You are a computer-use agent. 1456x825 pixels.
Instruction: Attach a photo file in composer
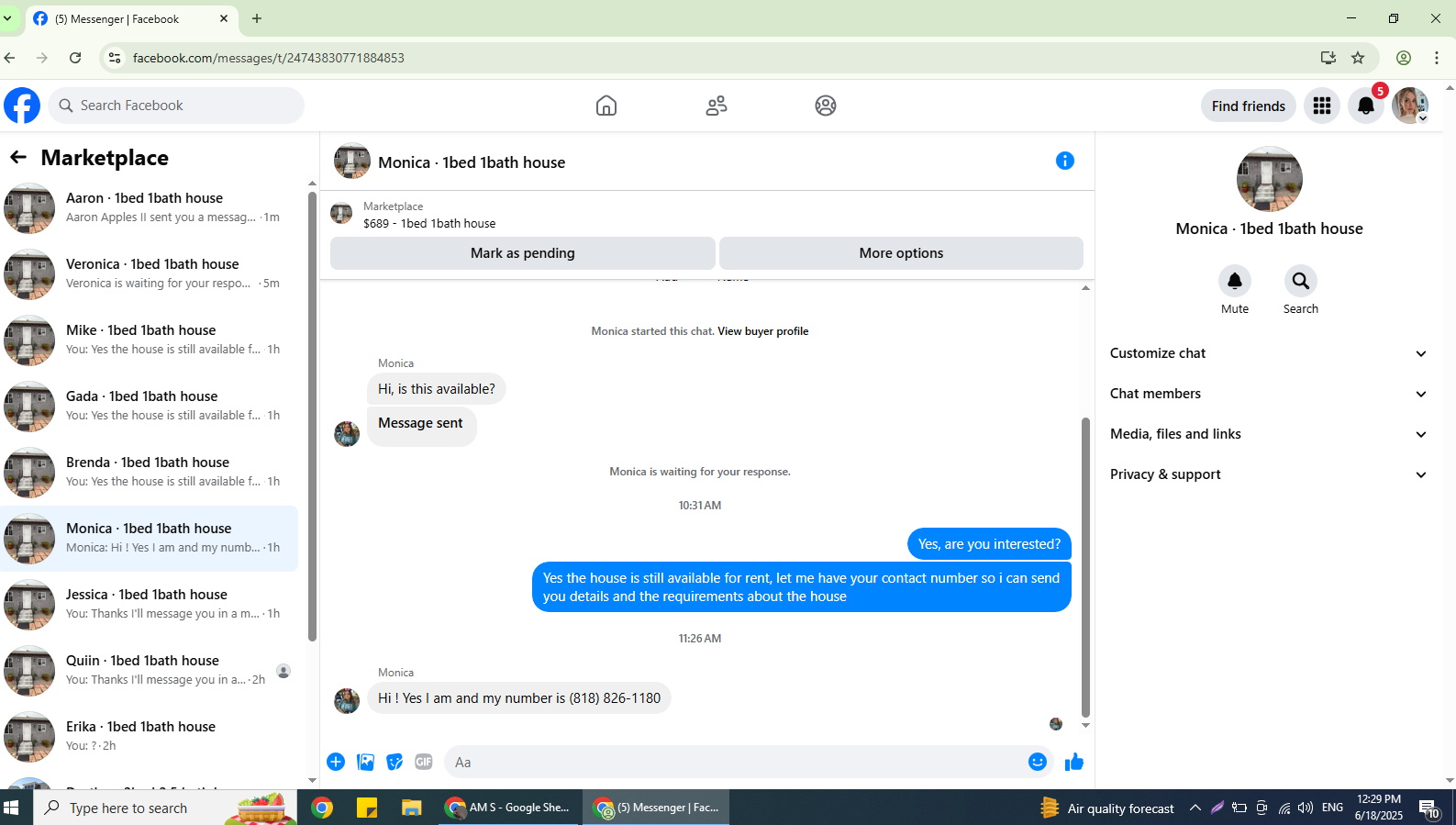[x=365, y=762]
